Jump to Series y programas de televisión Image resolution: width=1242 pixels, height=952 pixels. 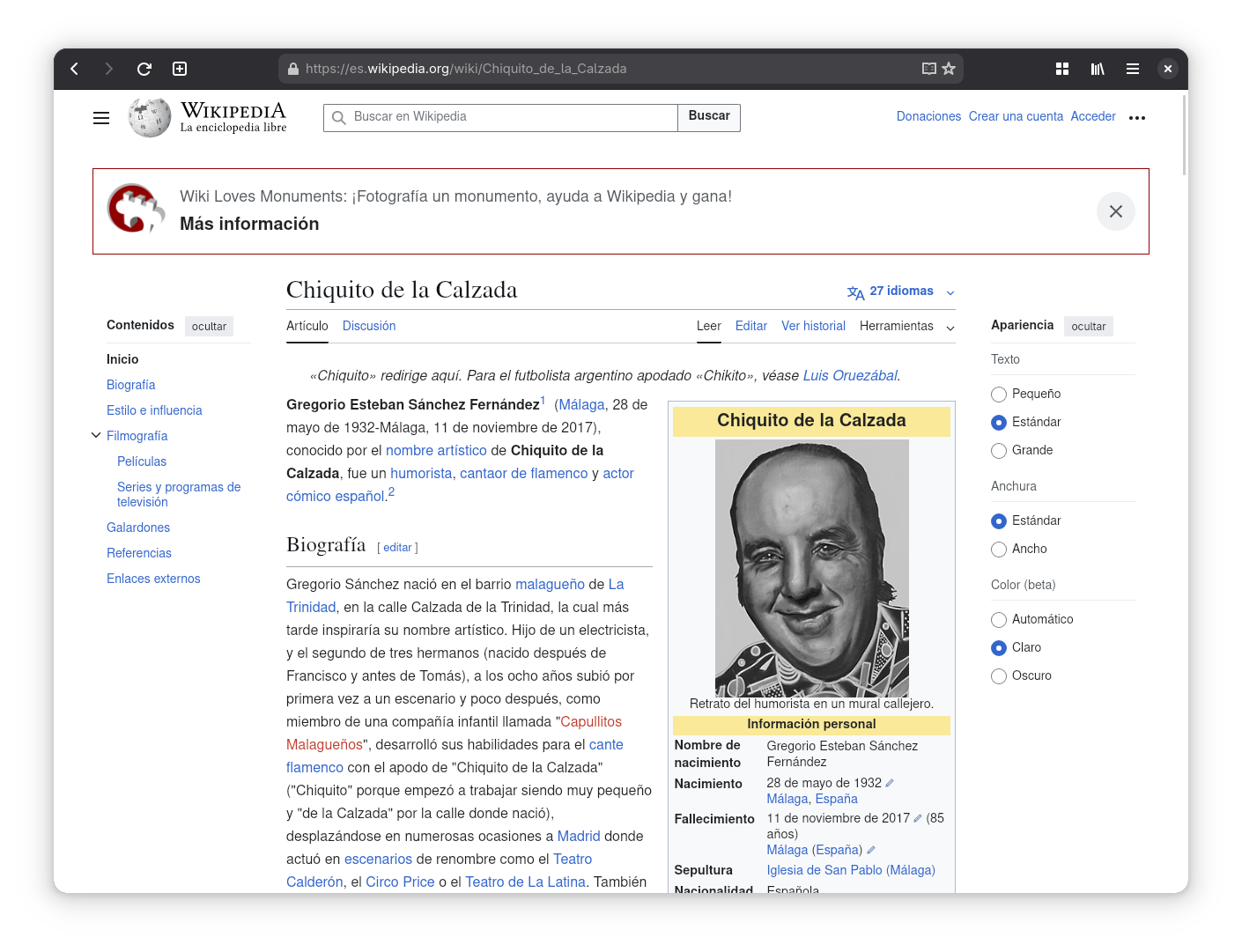coord(179,494)
